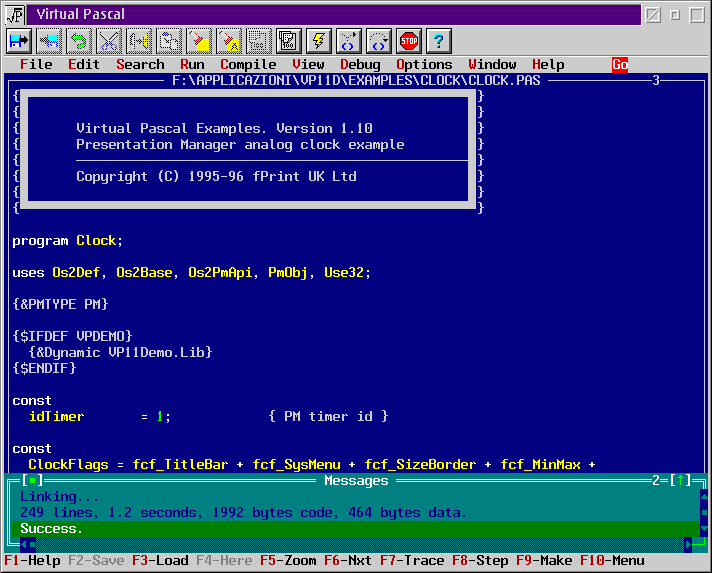Zoom the Messages window with up arrow
This screenshot has height=573, width=712.
680,480
